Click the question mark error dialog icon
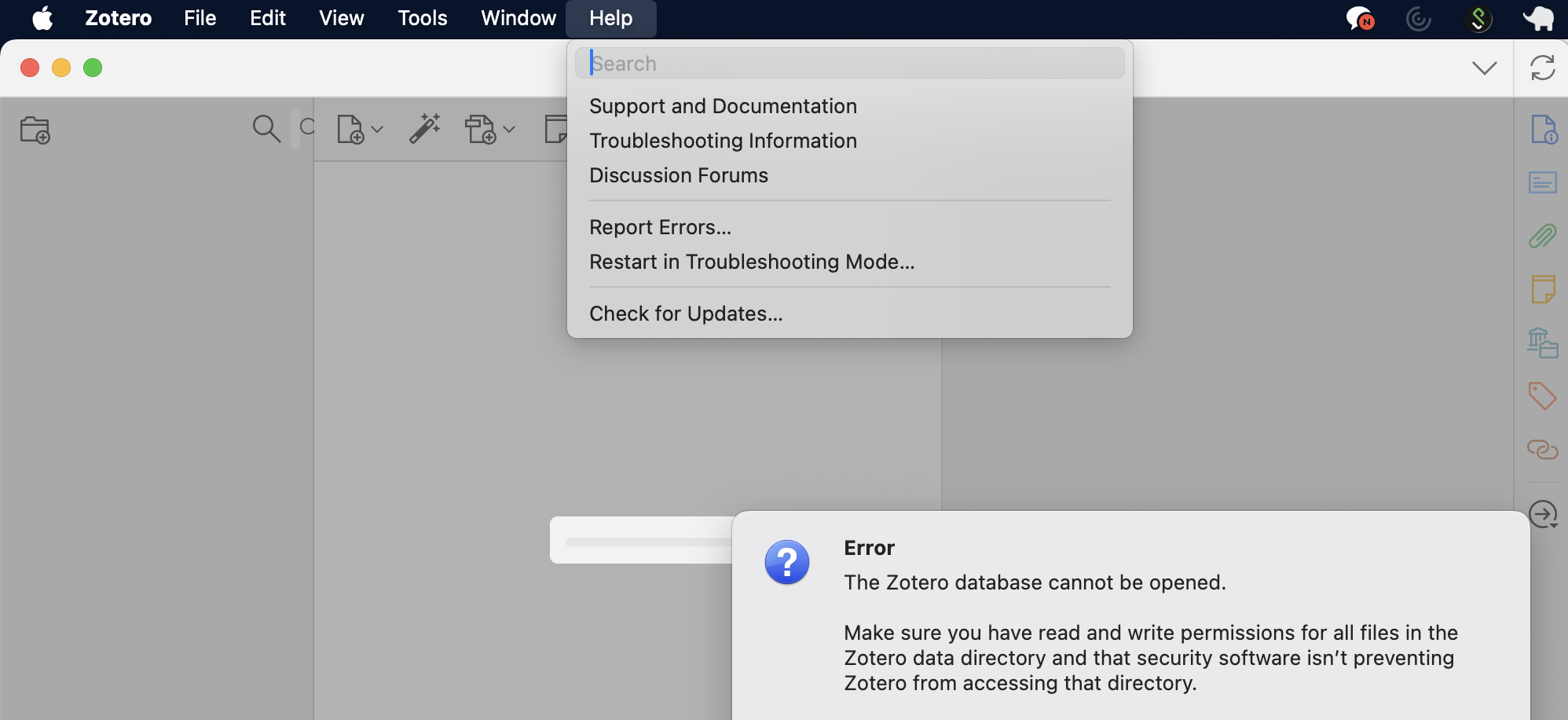The width and height of the screenshot is (1568, 720). [787, 562]
